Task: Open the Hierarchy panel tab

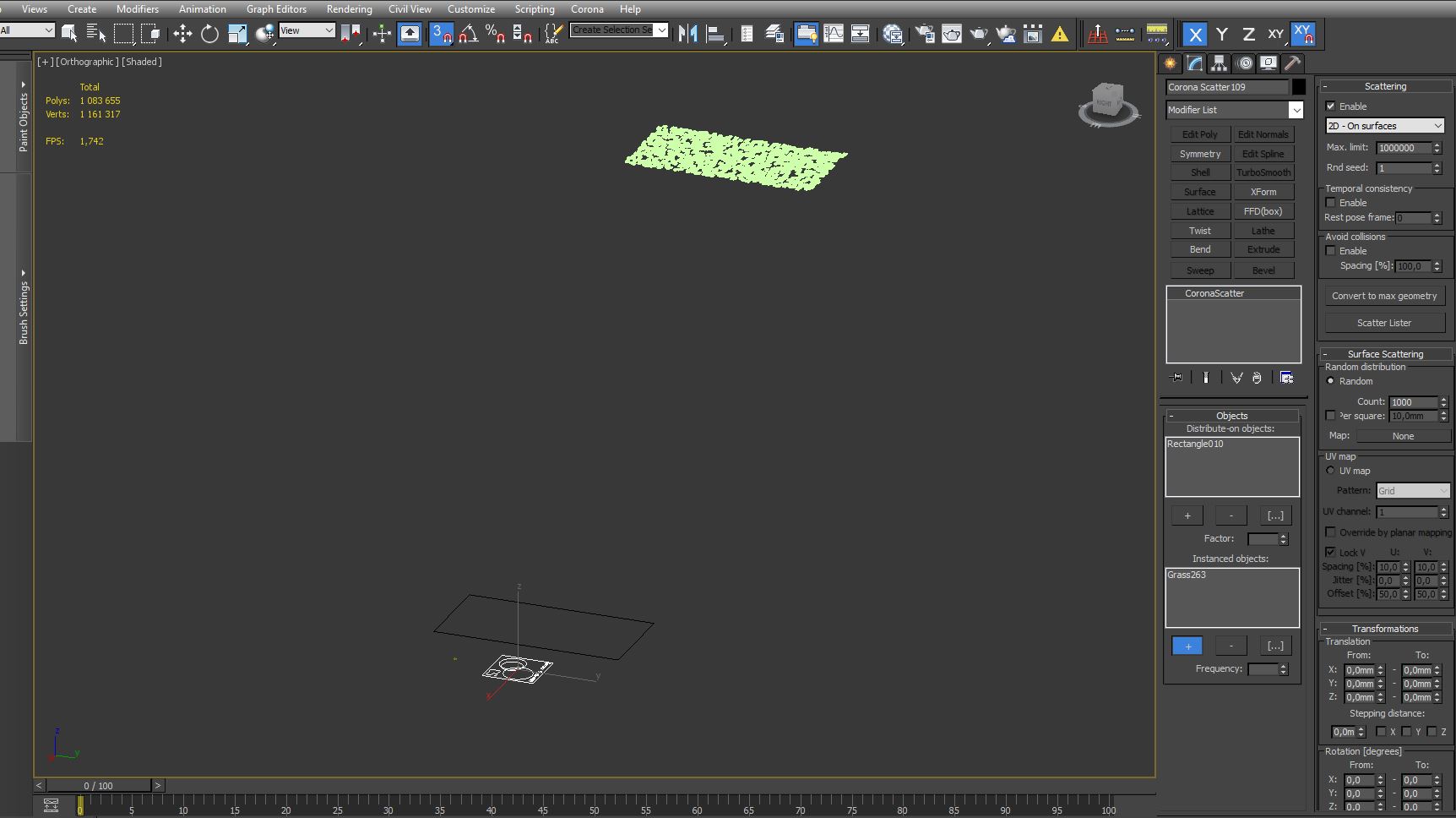Action: coord(1218,63)
